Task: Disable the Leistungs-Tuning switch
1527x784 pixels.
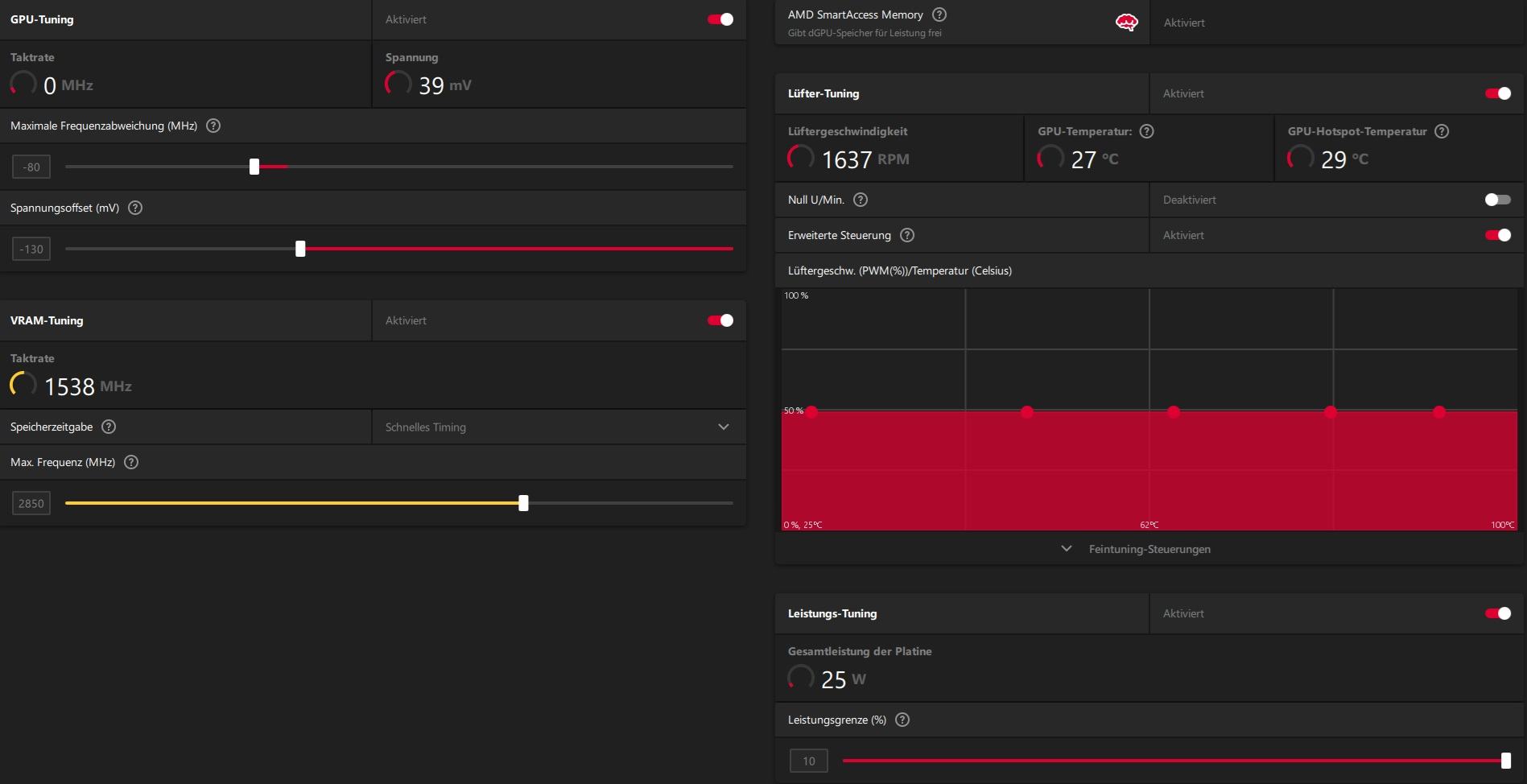Action: pyautogui.click(x=1498, y=613)
